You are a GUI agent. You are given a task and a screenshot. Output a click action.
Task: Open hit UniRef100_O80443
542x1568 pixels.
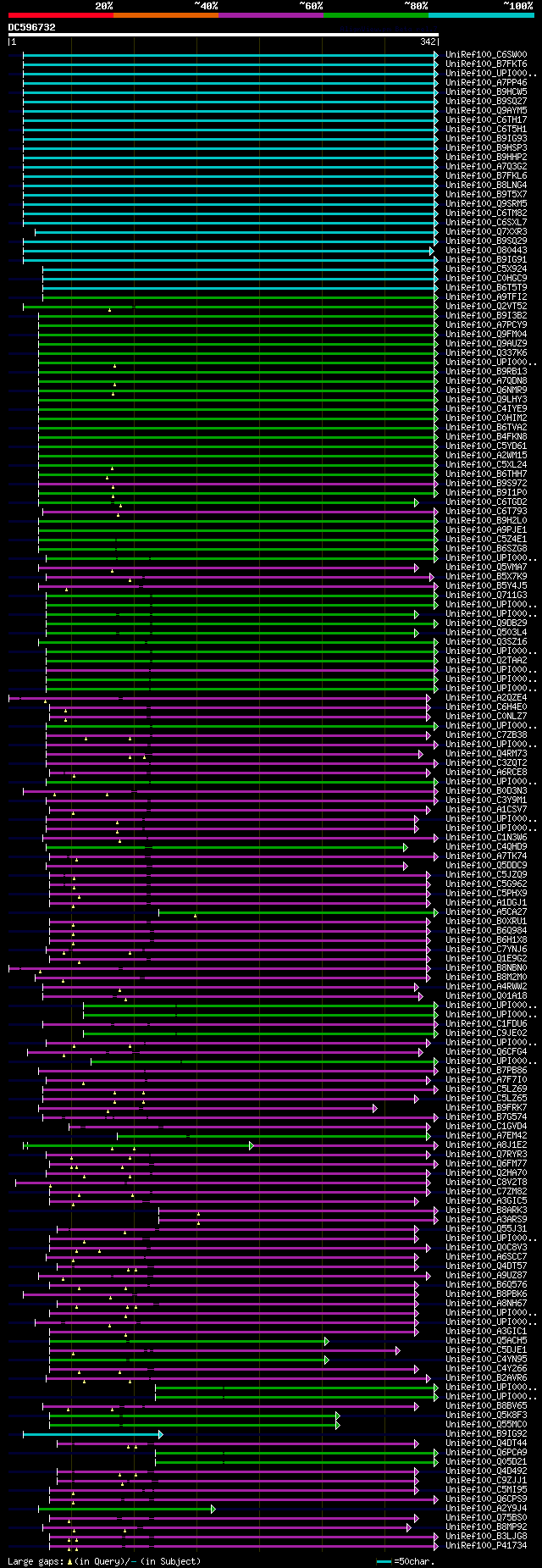(486, 250)
